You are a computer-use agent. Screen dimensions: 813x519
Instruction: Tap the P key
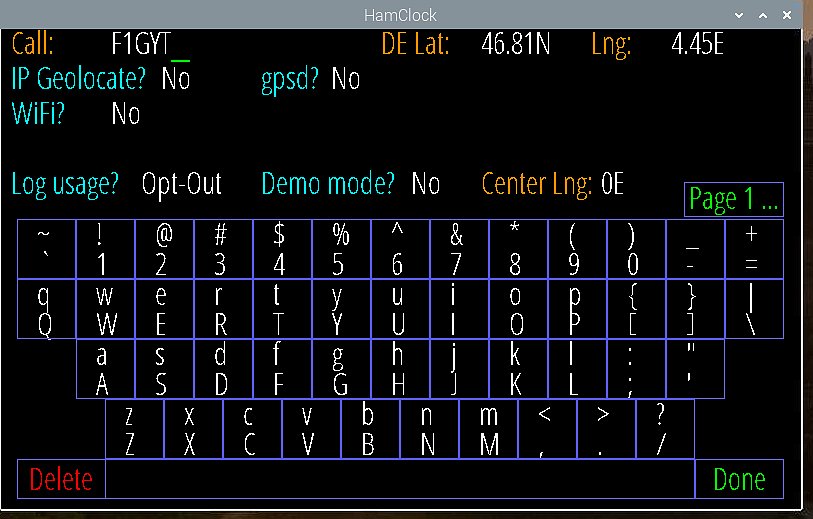tap(578, 309)
